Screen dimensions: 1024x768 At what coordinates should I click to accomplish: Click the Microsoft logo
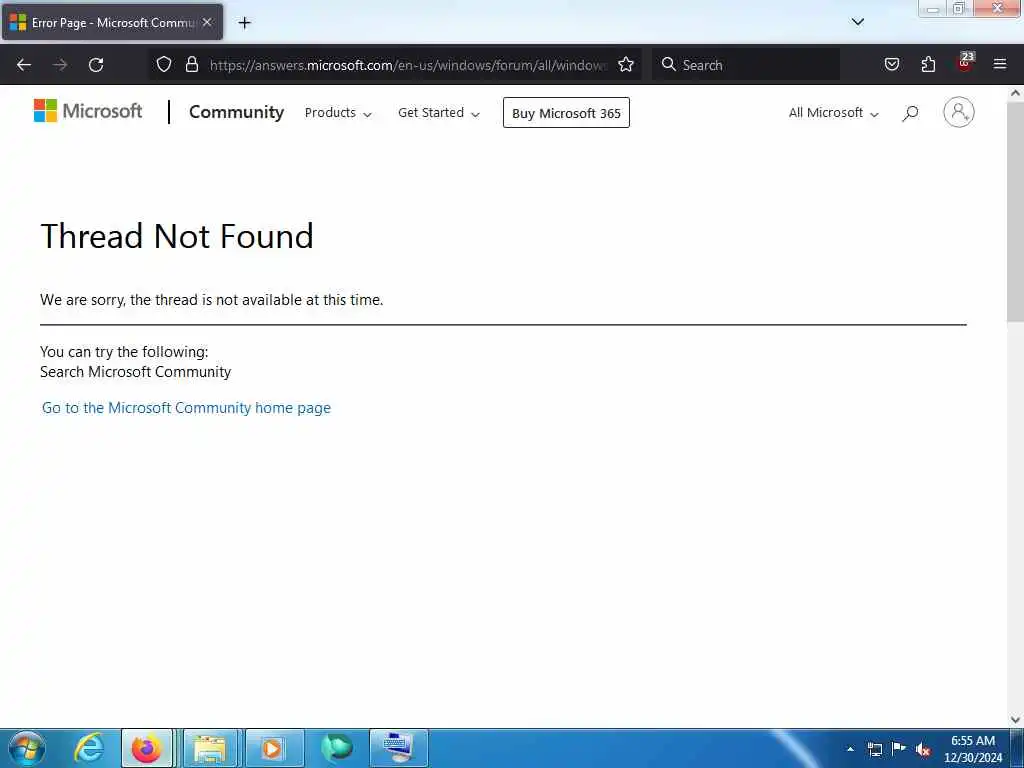[88, 111]
